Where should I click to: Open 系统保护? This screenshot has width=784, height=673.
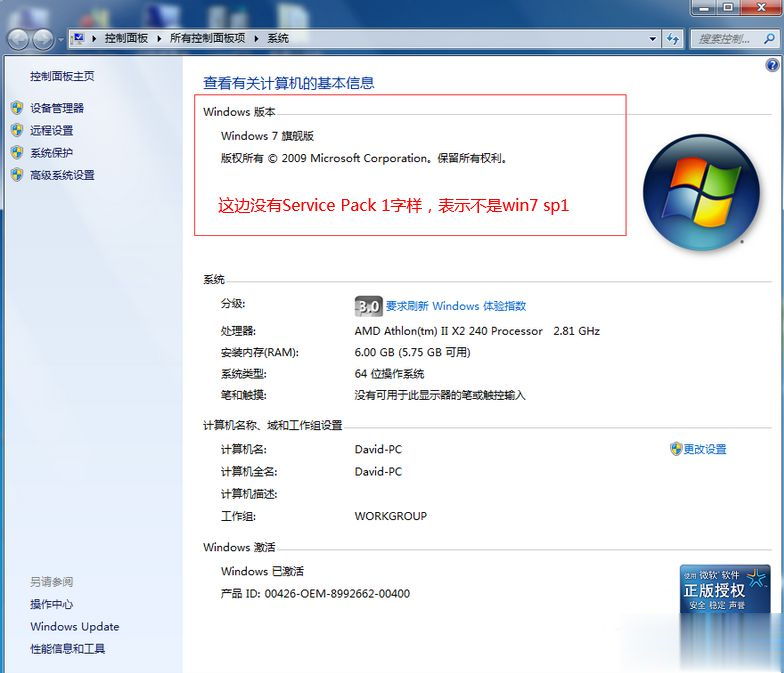(52, 152)
